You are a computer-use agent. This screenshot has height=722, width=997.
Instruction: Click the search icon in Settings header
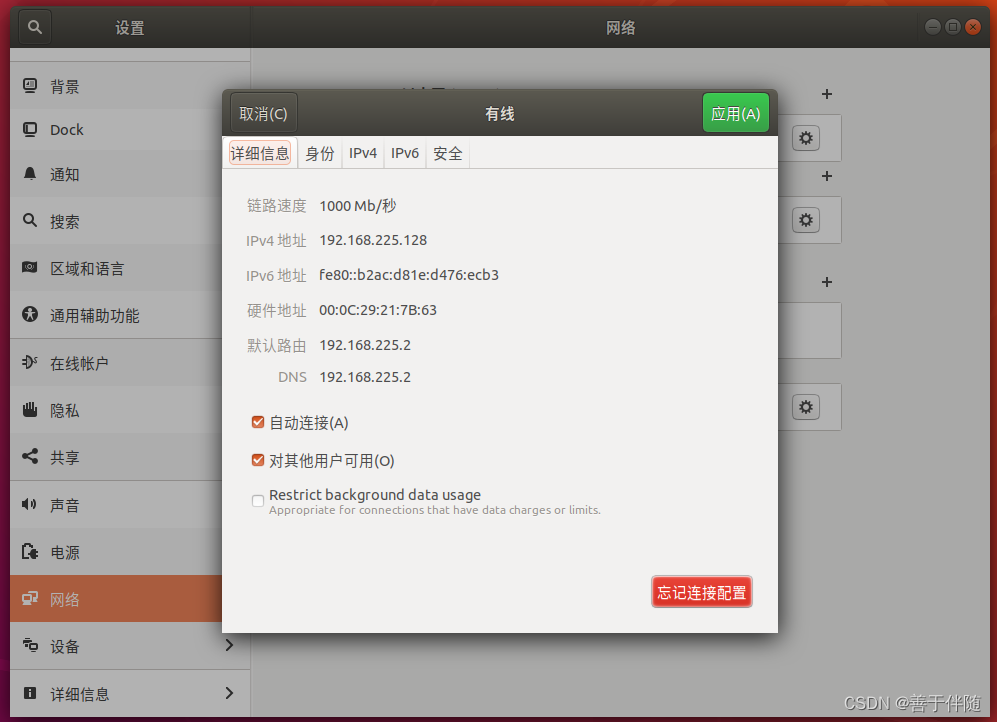coord(35,27)
